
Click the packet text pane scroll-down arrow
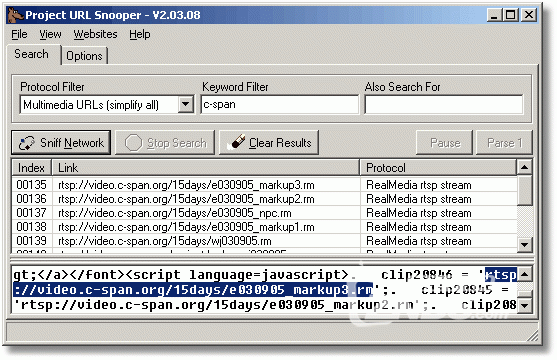pyautogui.click(x=524, y=305)
